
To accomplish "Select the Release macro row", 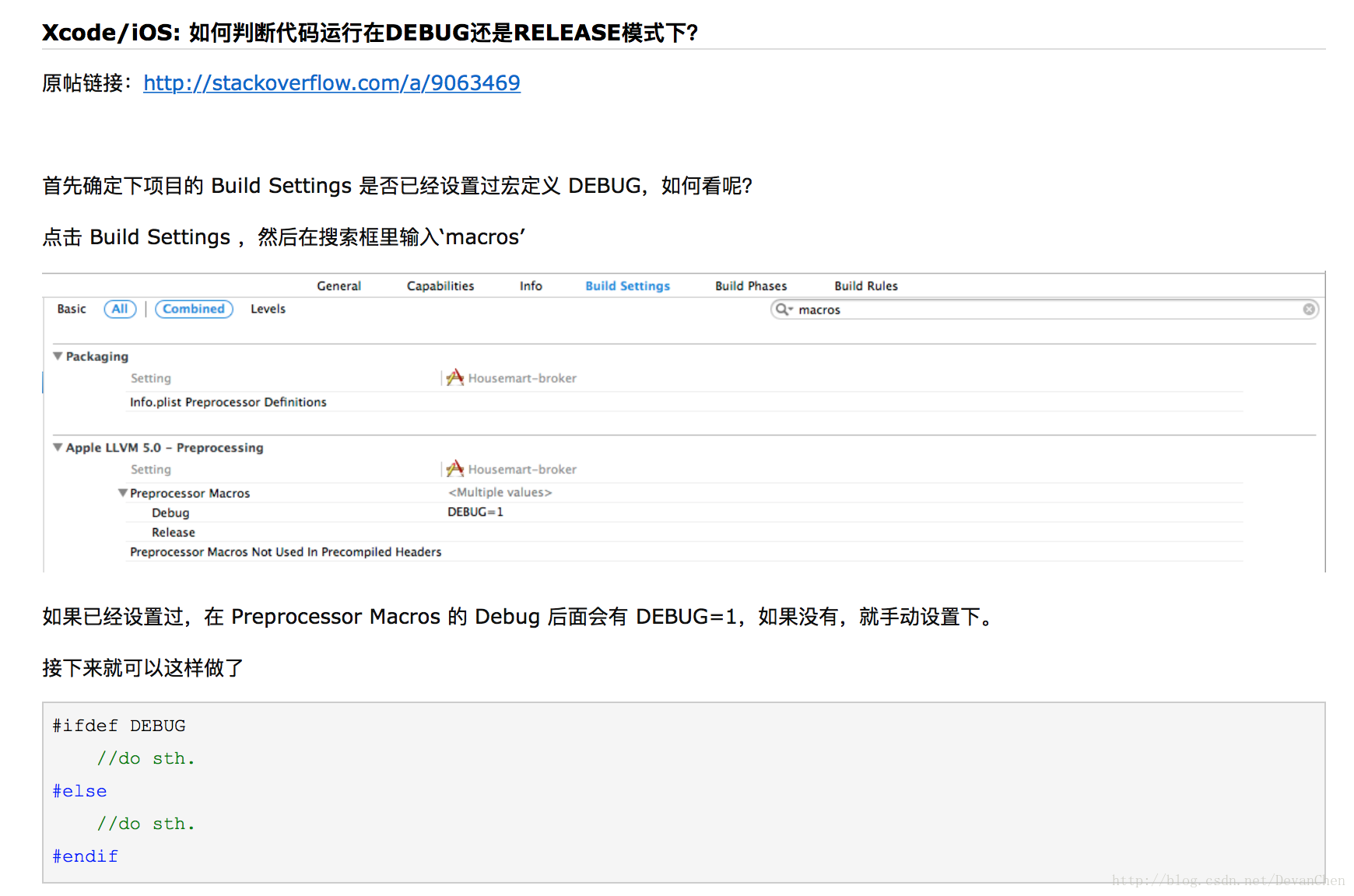I will coord(685,532).
